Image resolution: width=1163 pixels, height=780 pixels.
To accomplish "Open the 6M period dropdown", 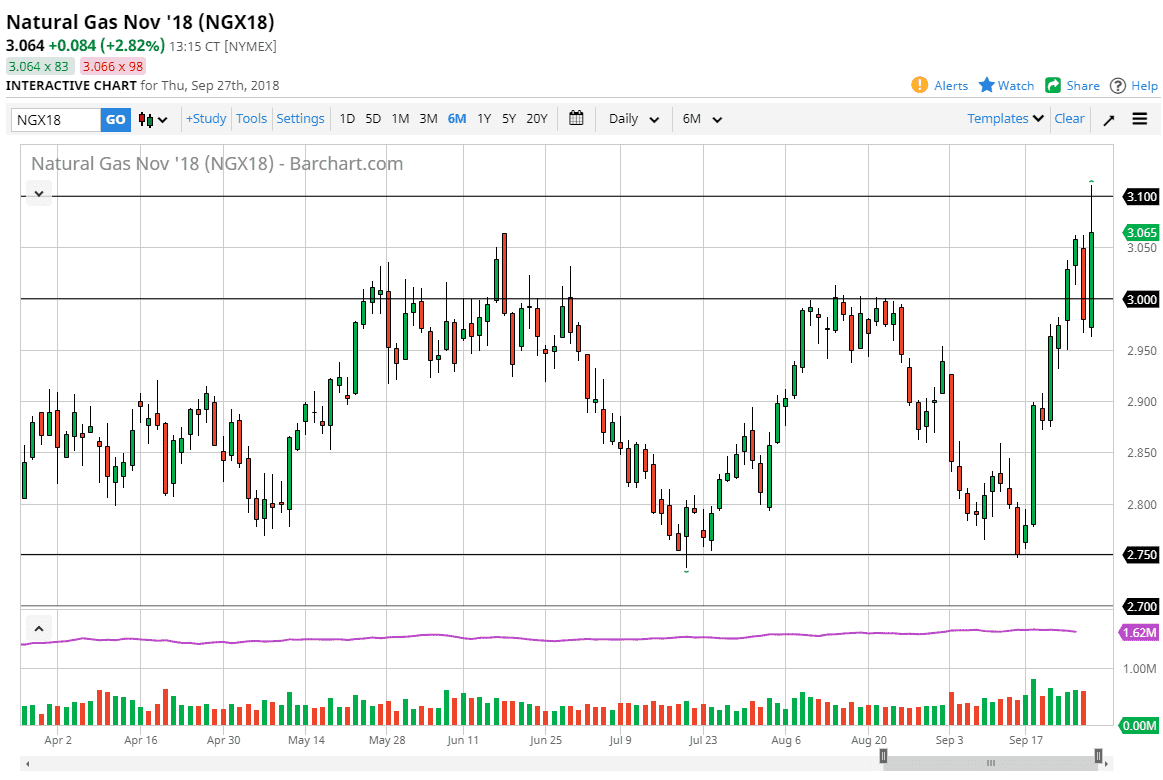I will [702, 119].
